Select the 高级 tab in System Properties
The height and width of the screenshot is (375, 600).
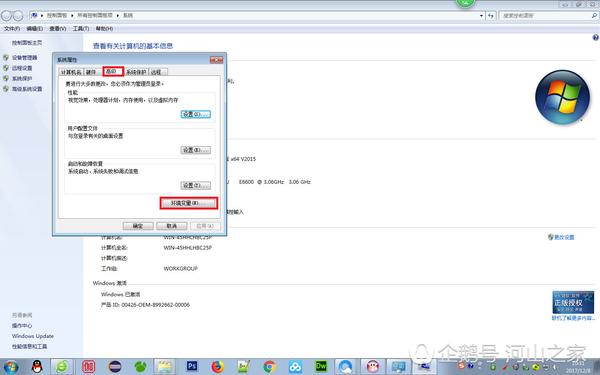point(113,71)
